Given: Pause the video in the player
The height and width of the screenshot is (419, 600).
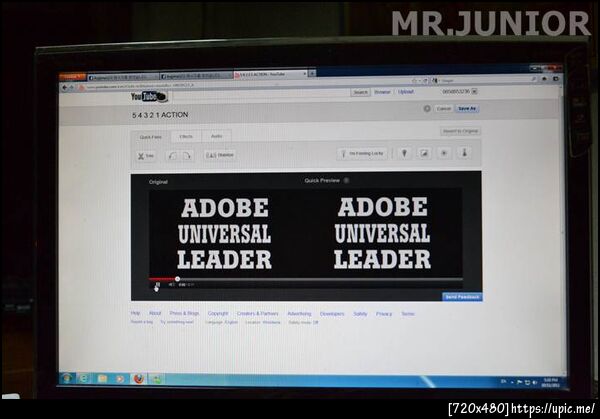Looking at the screenshot, I should pyautogui.click(x=157, y=285).
